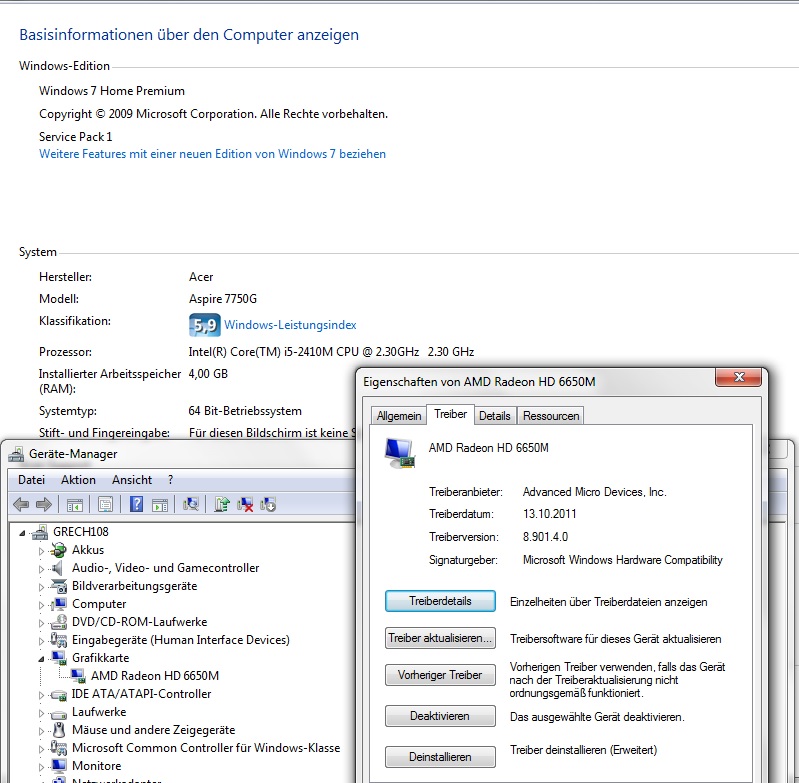Click the Intel Core i5-2410M processor text

click(x=331, y=352)
